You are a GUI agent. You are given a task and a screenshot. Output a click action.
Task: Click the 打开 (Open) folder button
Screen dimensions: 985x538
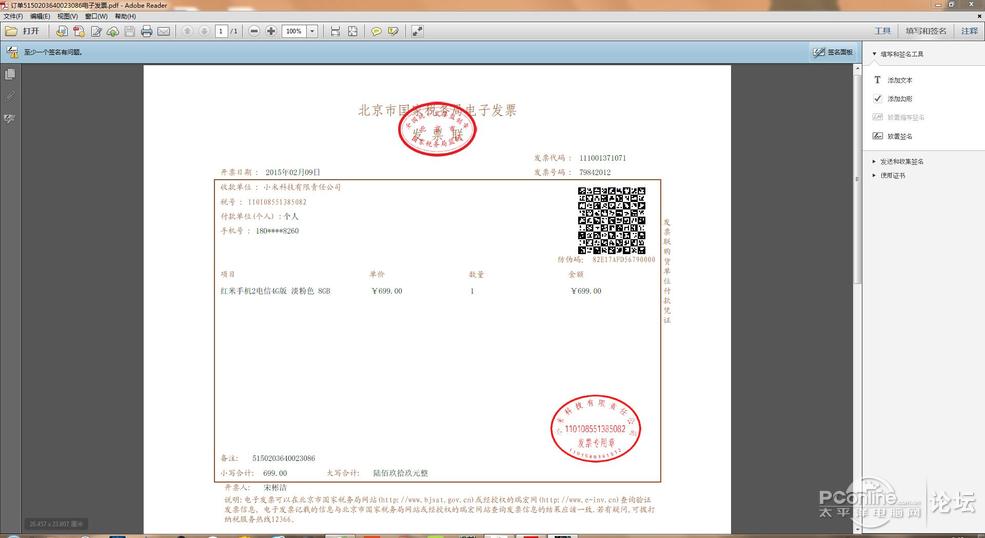(22, 31)
